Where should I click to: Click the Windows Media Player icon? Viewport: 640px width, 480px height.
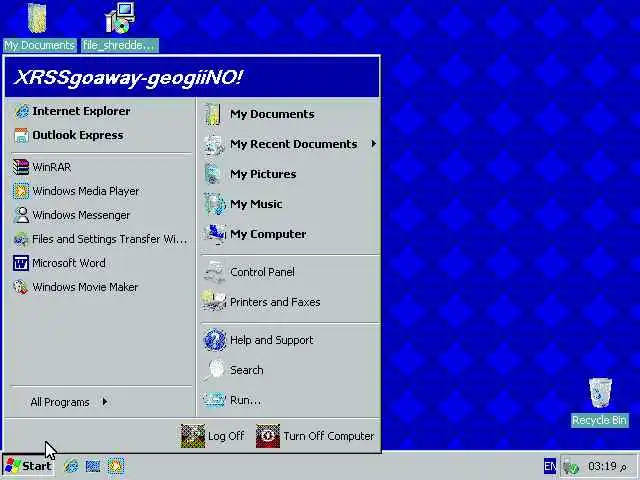(x=21, y=191)
